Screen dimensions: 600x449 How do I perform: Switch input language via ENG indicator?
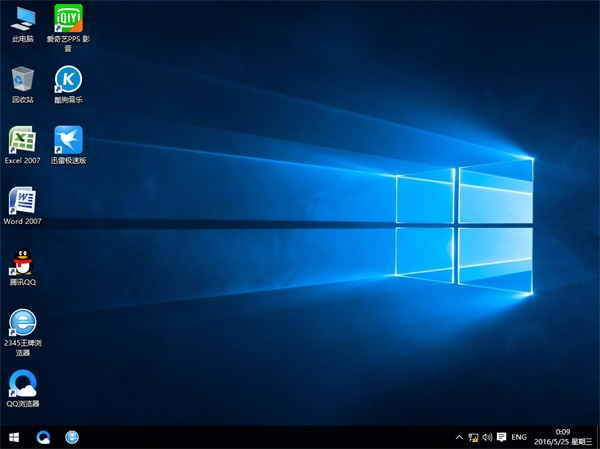point(519,437)
